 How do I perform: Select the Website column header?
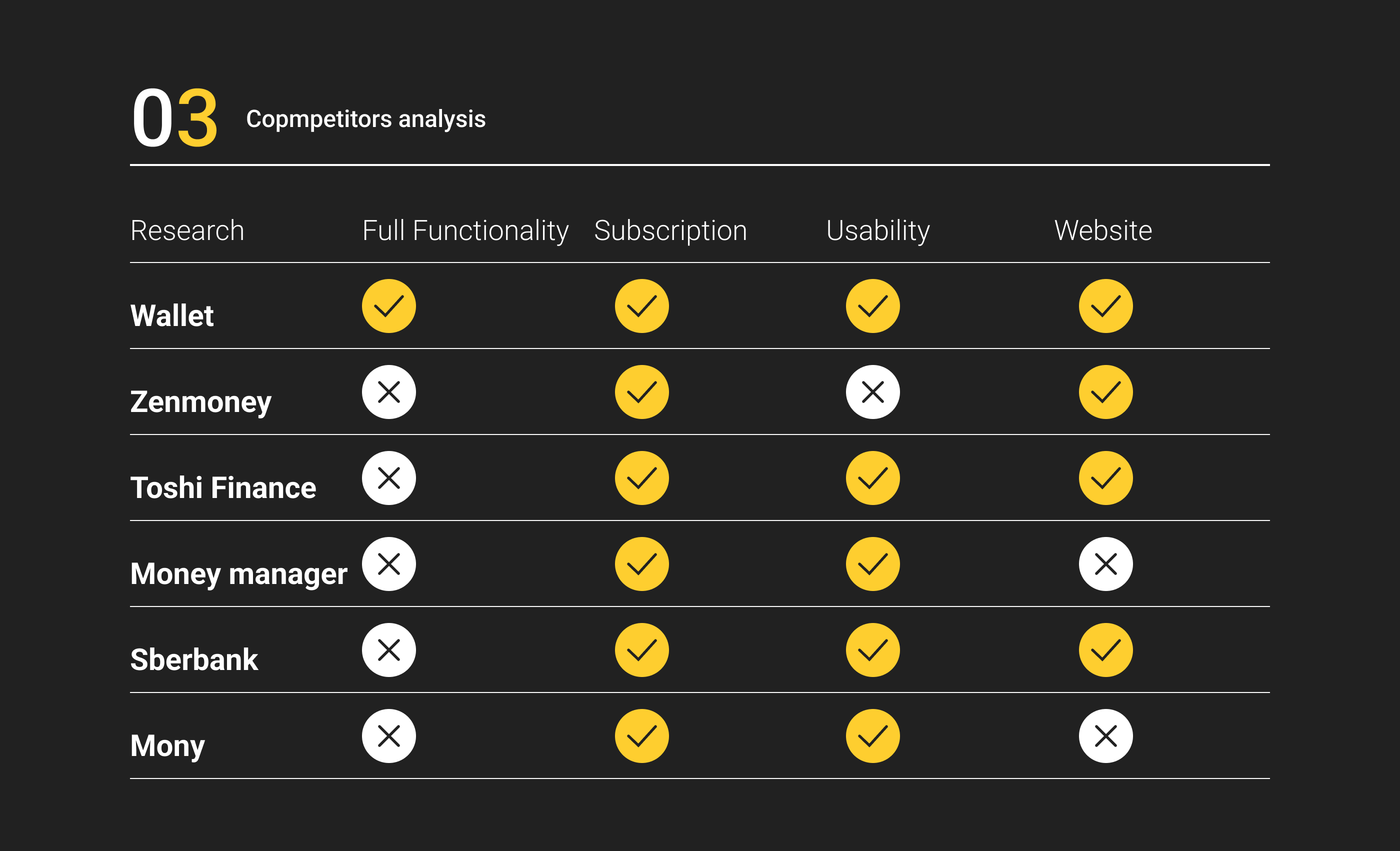point(1103,230)
